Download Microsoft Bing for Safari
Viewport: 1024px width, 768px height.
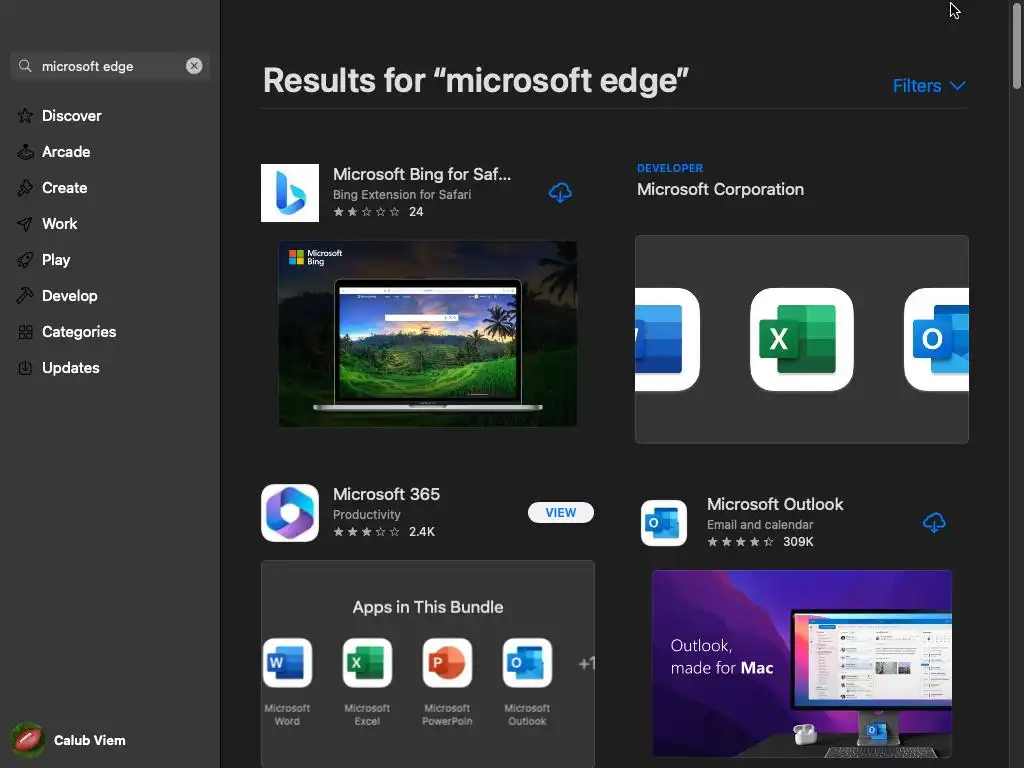pyautogui.click(x=560, y=193)
